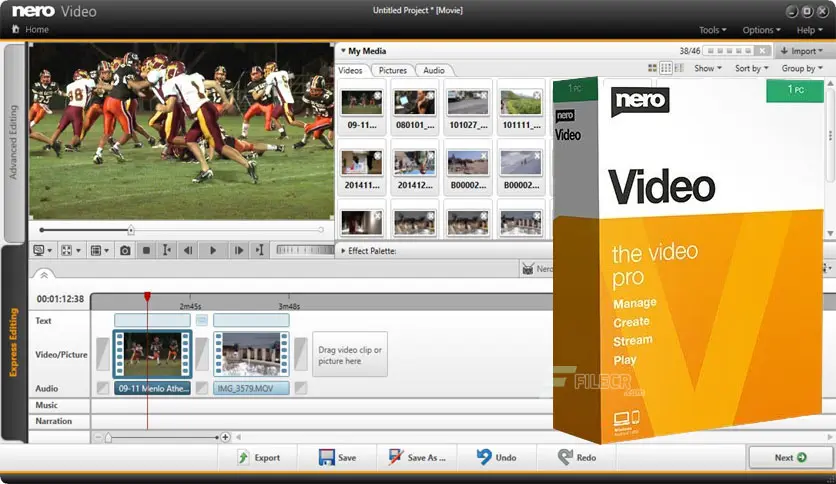Screen dimensions: 836x484
Task: Play the preview video
Action: point(212,250)
